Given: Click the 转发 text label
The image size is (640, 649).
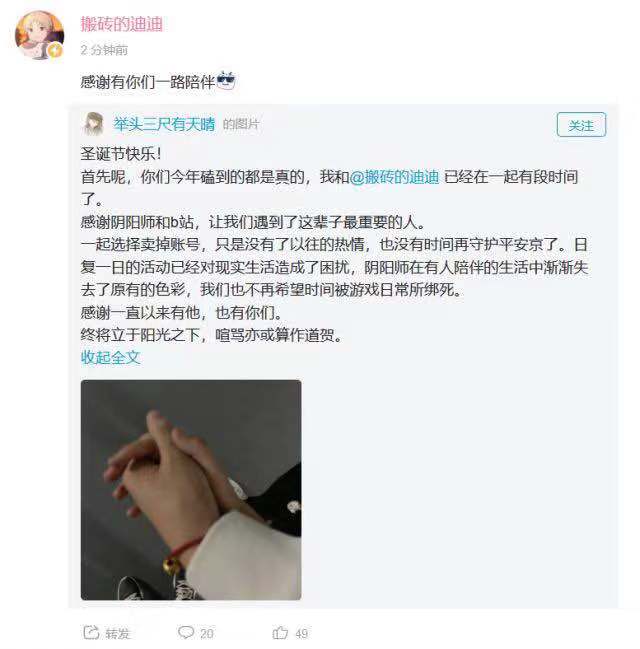Looking at the screenshot, I should (x=118, y=633).
